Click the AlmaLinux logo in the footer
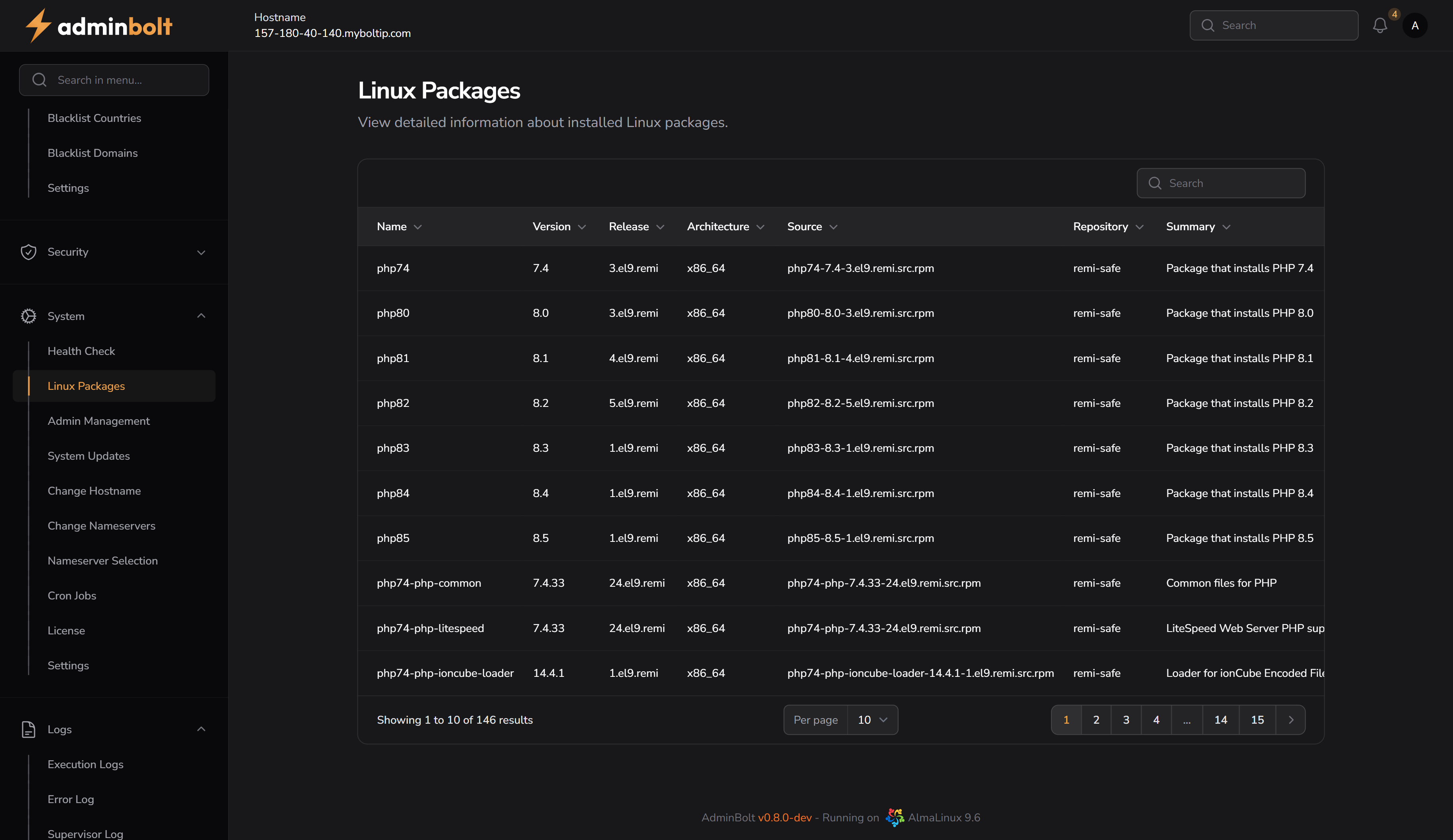The height and width of the screenshot is (840, 1453). (895, 817)
